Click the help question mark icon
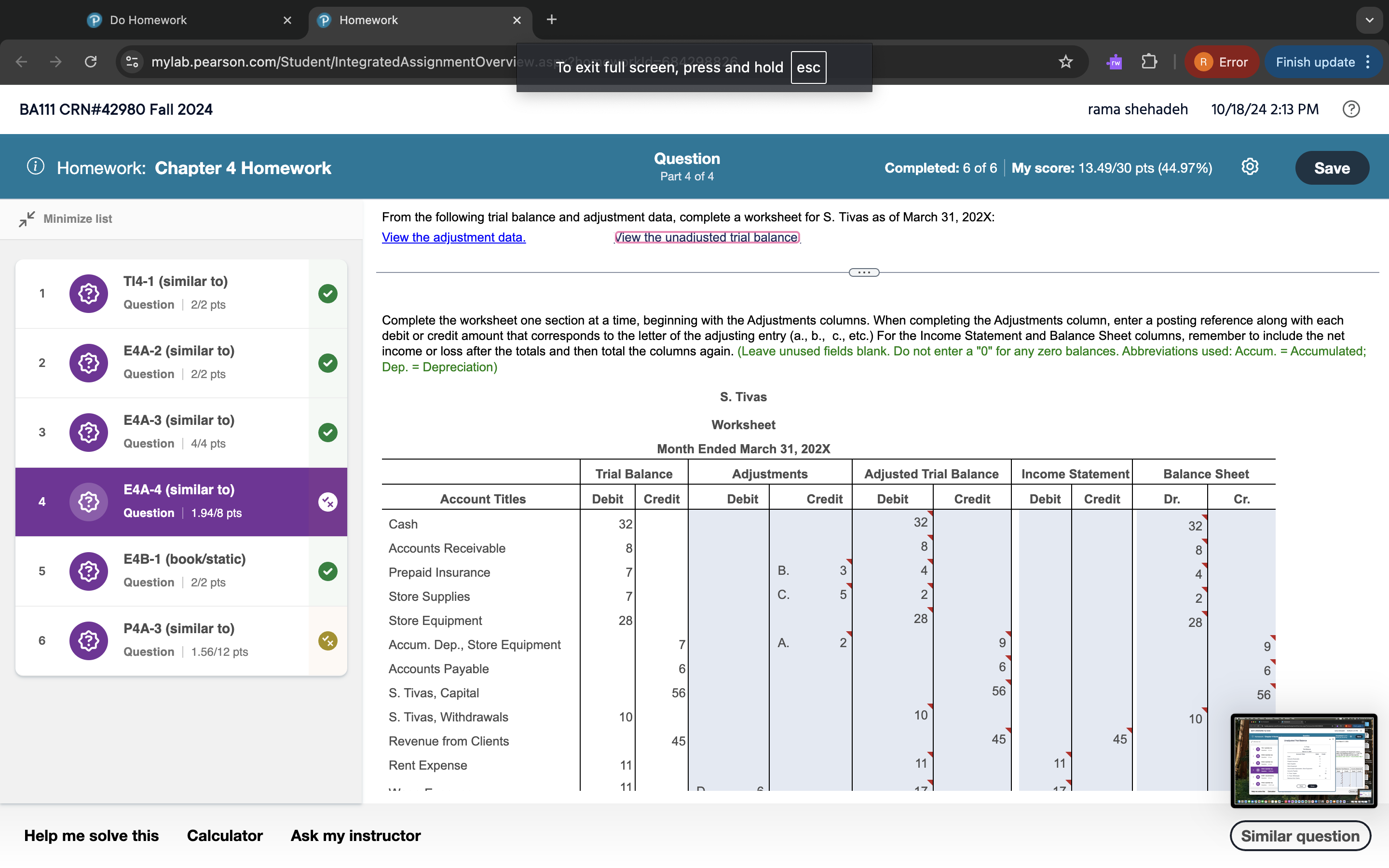This screenshot has width=1389, height=868. coord(1350,109)
